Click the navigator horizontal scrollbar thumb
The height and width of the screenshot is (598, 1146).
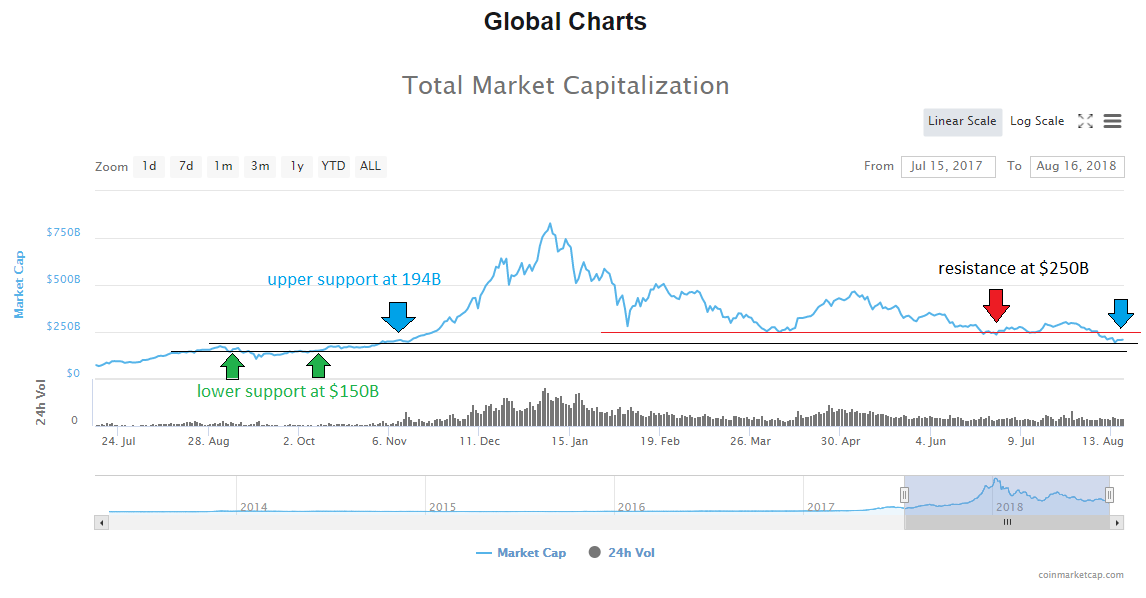pos(1007,522)
